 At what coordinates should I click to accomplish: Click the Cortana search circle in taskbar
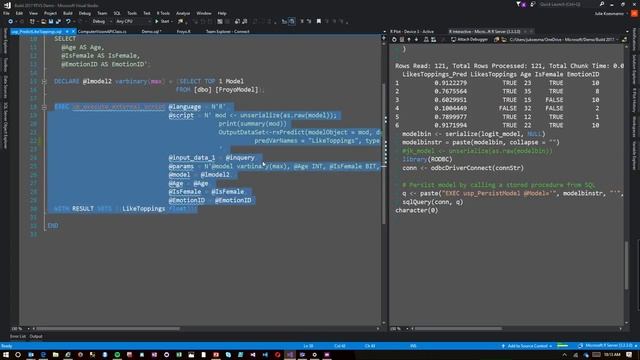click(x=18, y=355)
